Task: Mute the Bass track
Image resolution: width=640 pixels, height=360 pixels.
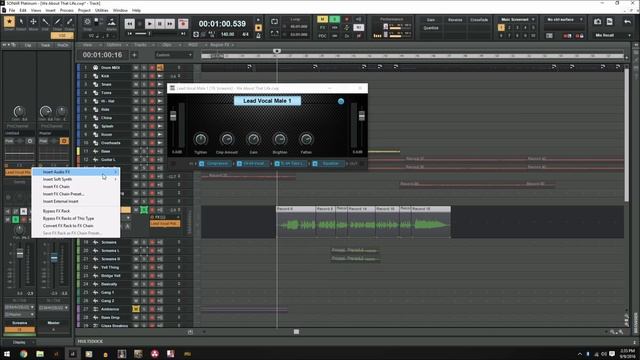Action: (x=136, y=151)
